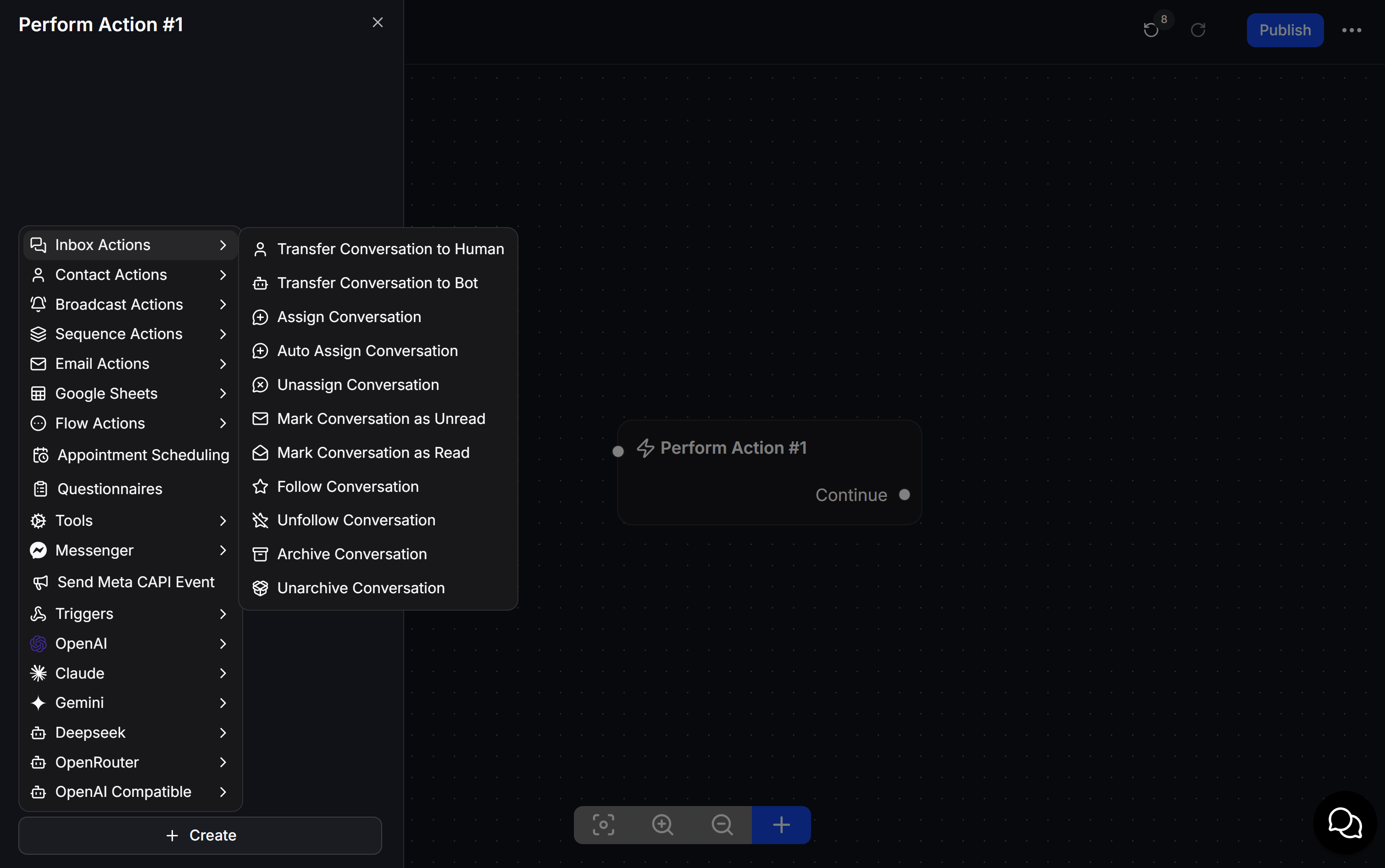This screenshot has height=868, width=1385.
Task: Pick Unassign Conversation
Action: [378, 384]
